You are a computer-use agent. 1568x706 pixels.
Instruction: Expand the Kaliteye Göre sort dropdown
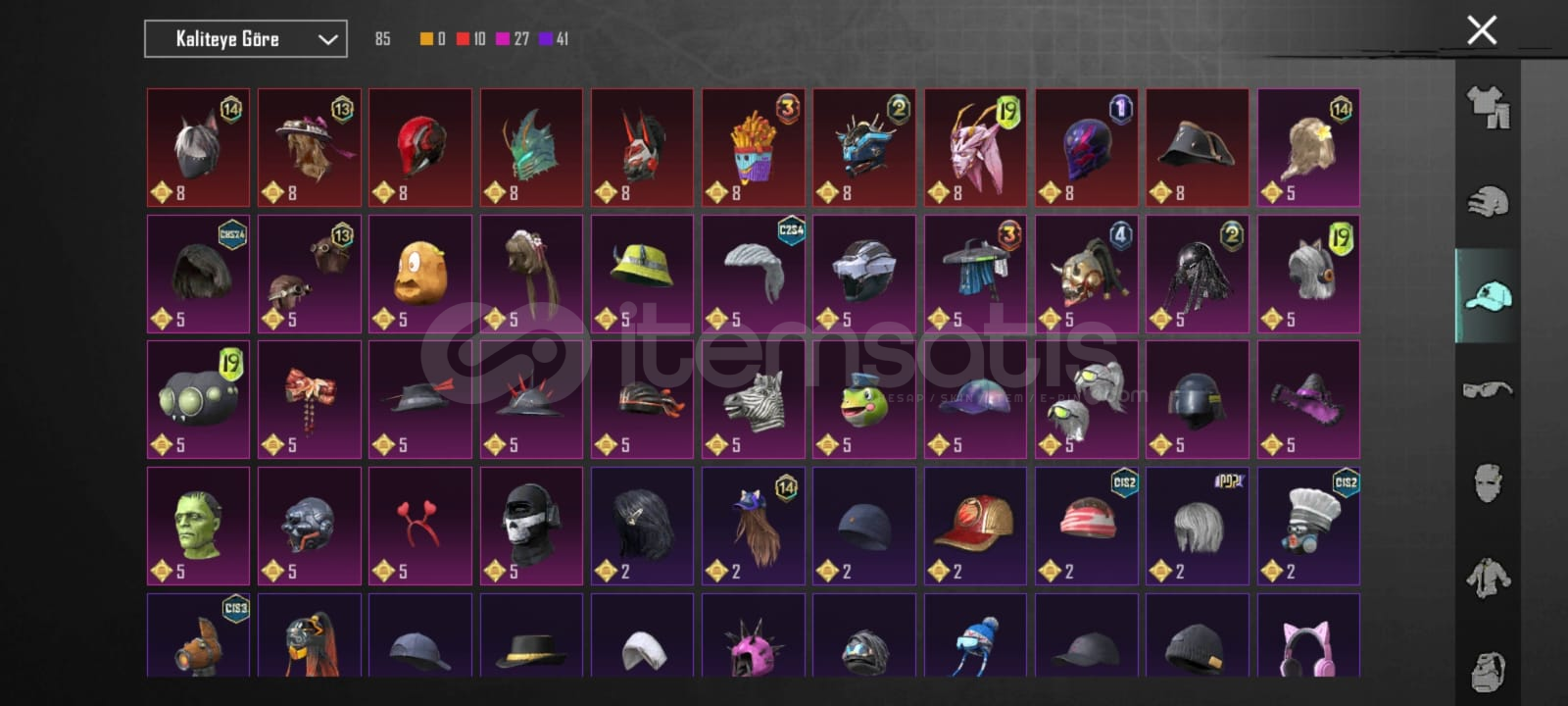click(x=246, y=39)
